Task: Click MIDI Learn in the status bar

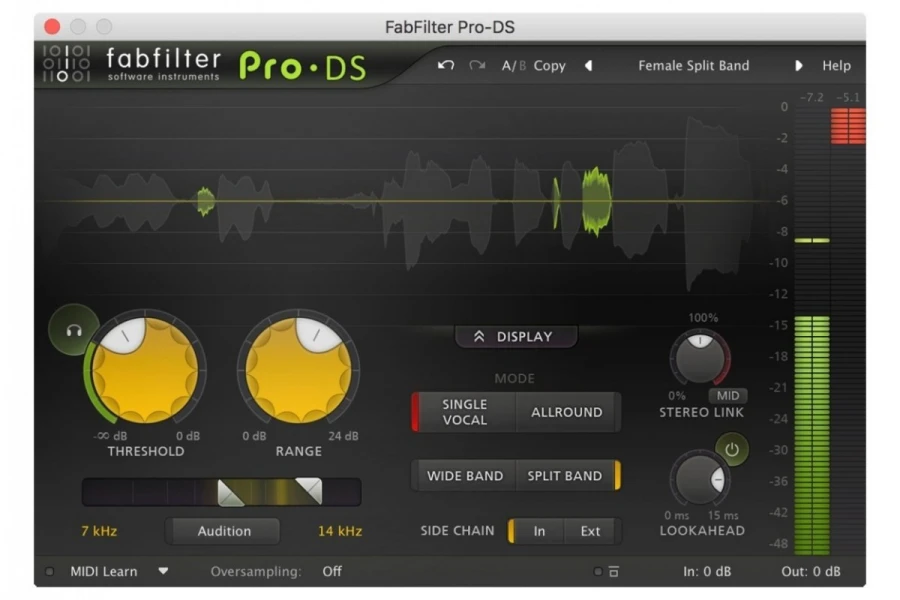Action: pyautogui.click(x=104, y=571)
